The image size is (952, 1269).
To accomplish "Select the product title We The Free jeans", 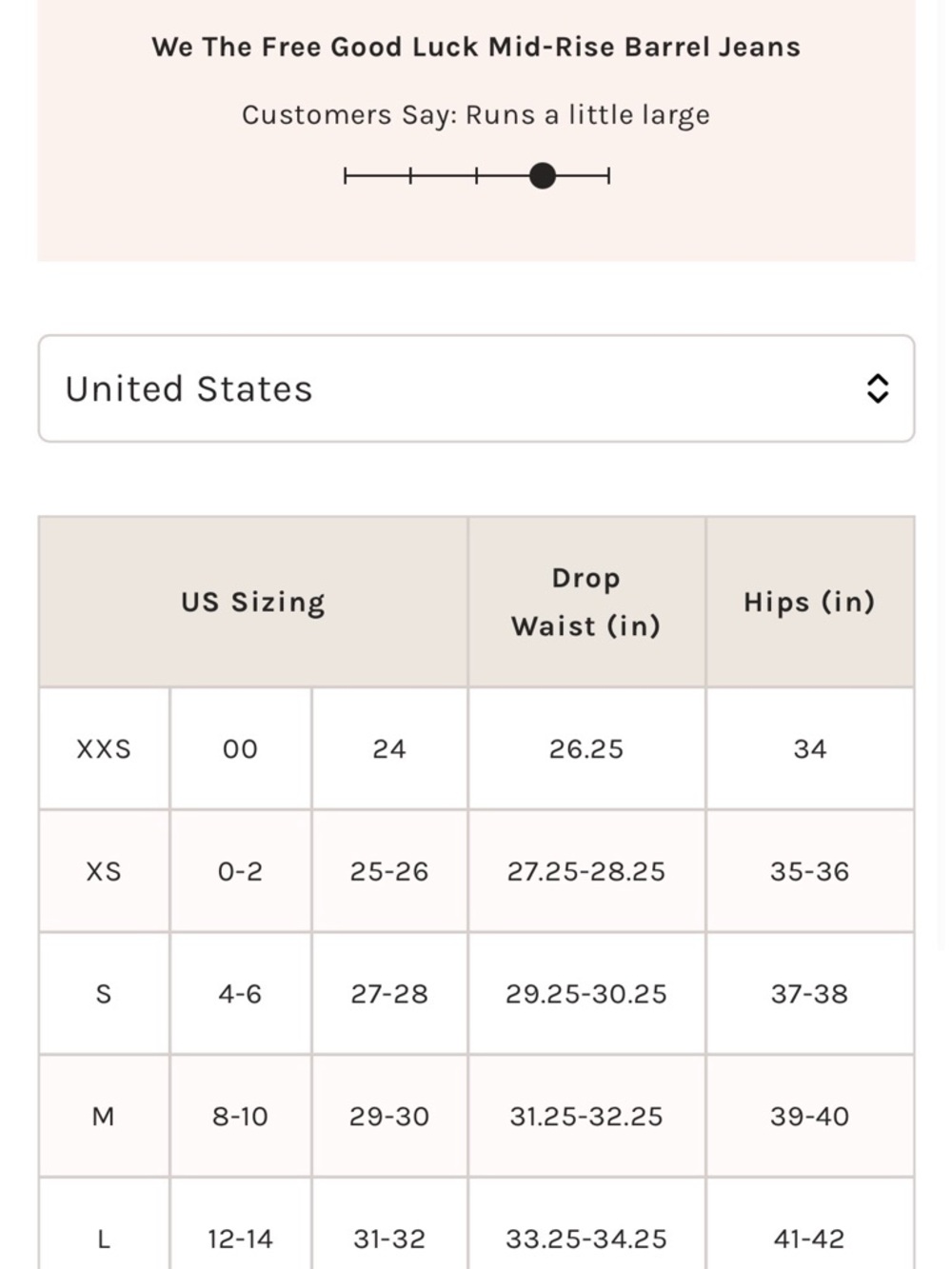I will [476, 47].
